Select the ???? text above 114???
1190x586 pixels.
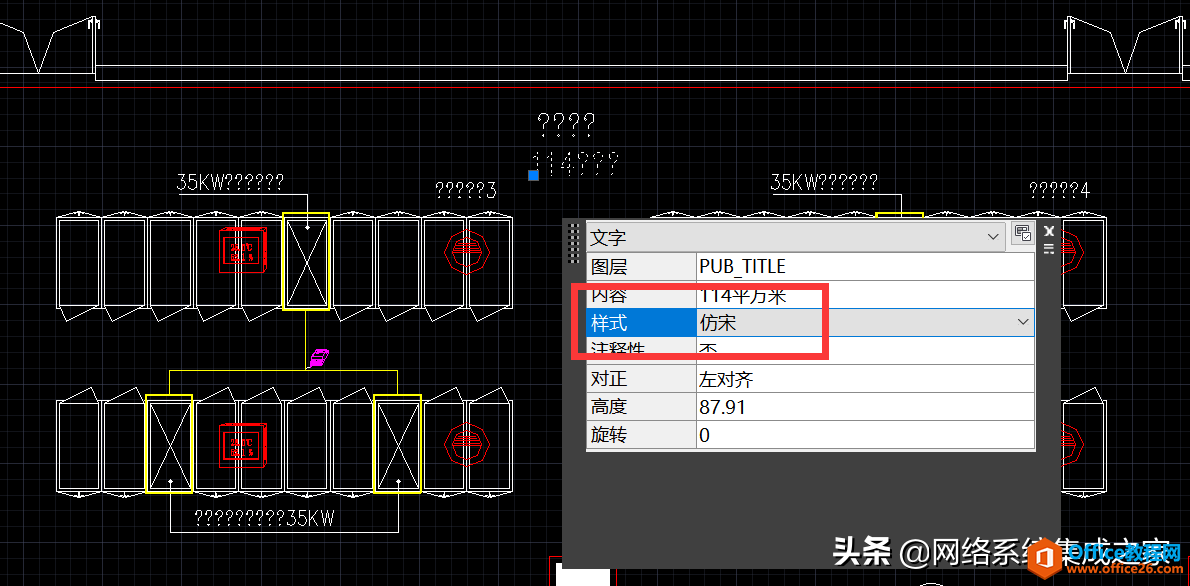click(566, 123)
